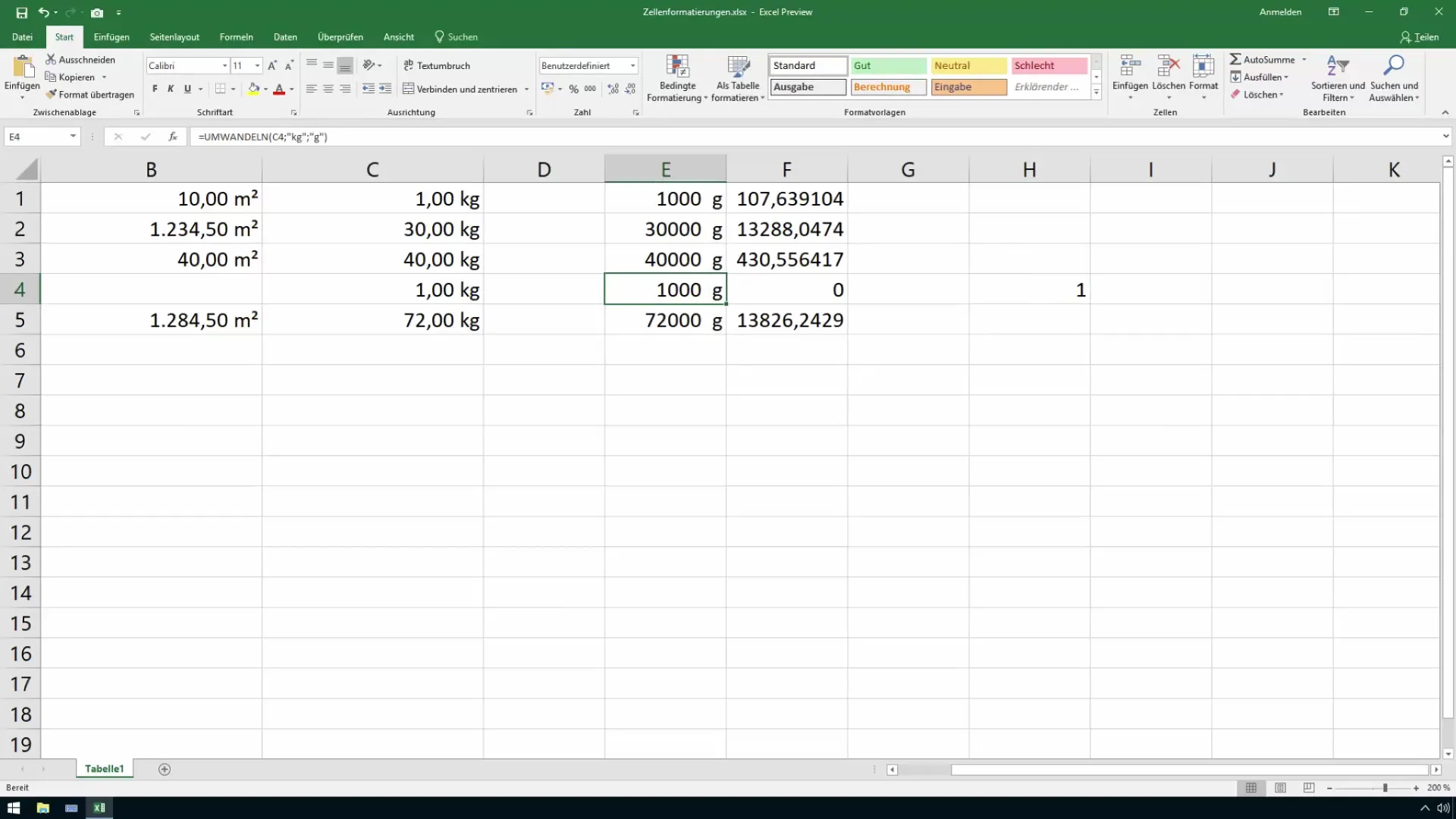Open the font size dropdown
This screenshot has width=1456, height=819.
click(257, 66)
